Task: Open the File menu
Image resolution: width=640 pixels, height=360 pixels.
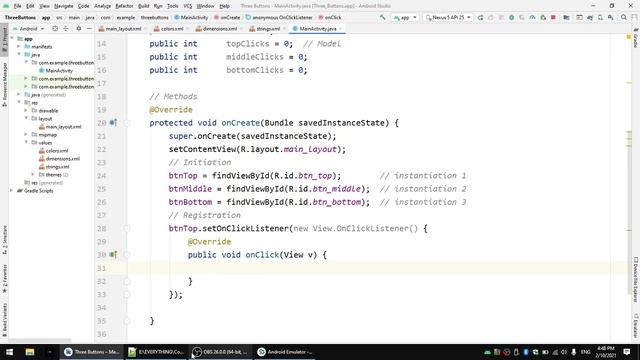Action: [x=17, y=6]
